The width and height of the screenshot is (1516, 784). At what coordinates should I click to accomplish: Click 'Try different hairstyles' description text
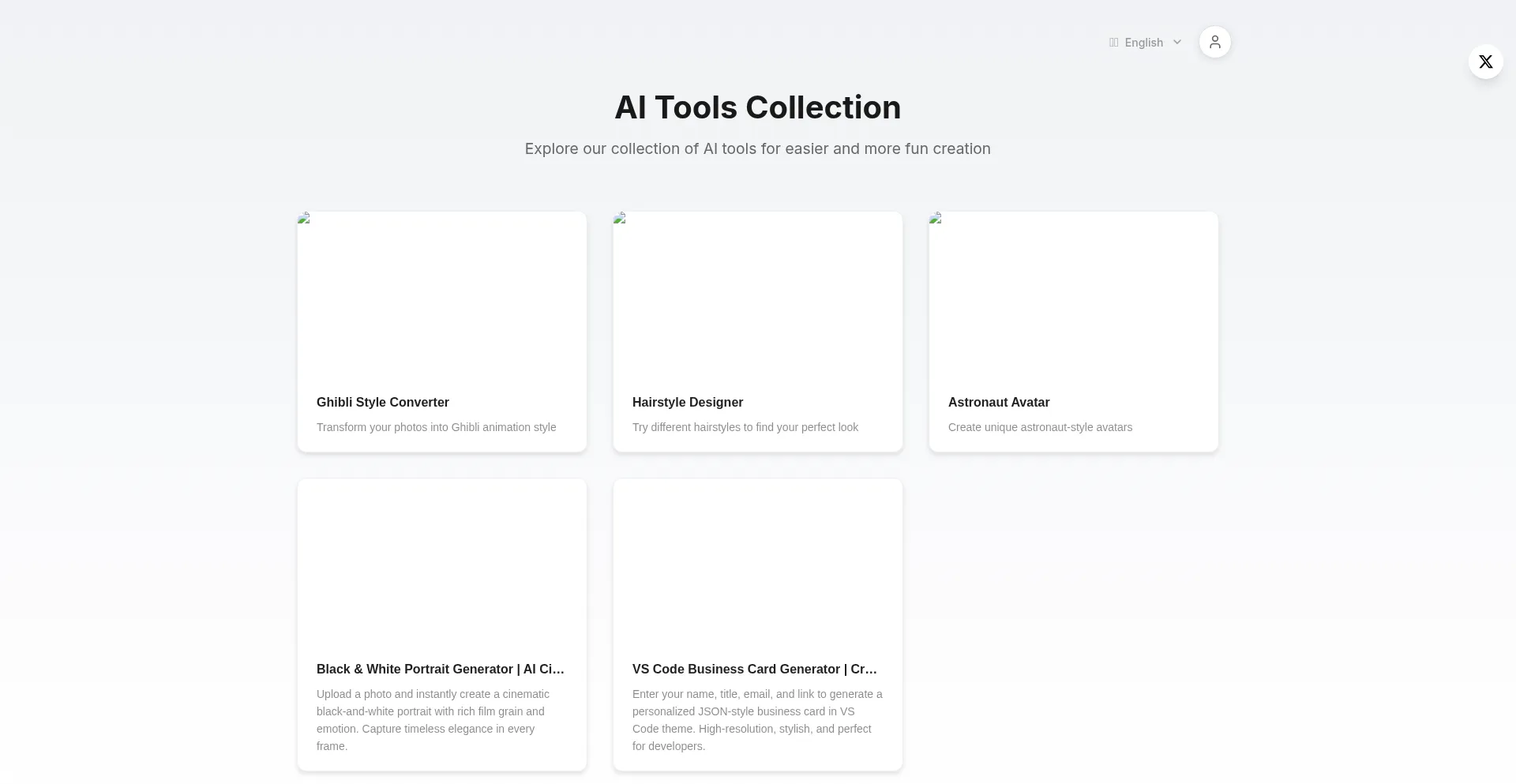click(x=745, y=427)
